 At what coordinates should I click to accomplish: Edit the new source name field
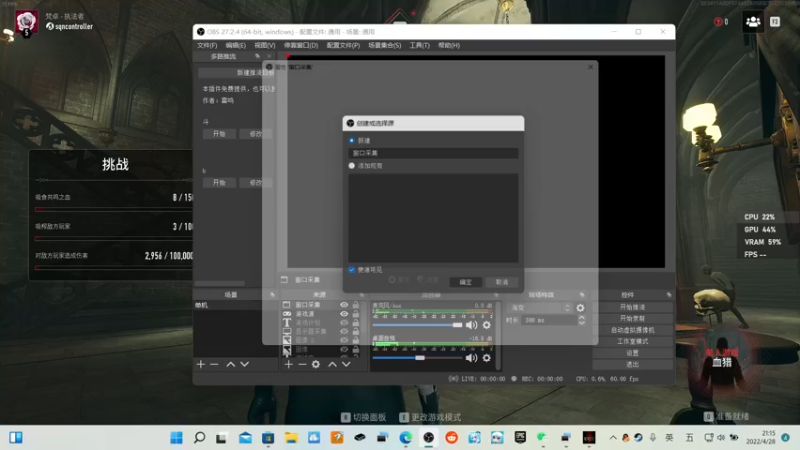(x=433, y=153)
